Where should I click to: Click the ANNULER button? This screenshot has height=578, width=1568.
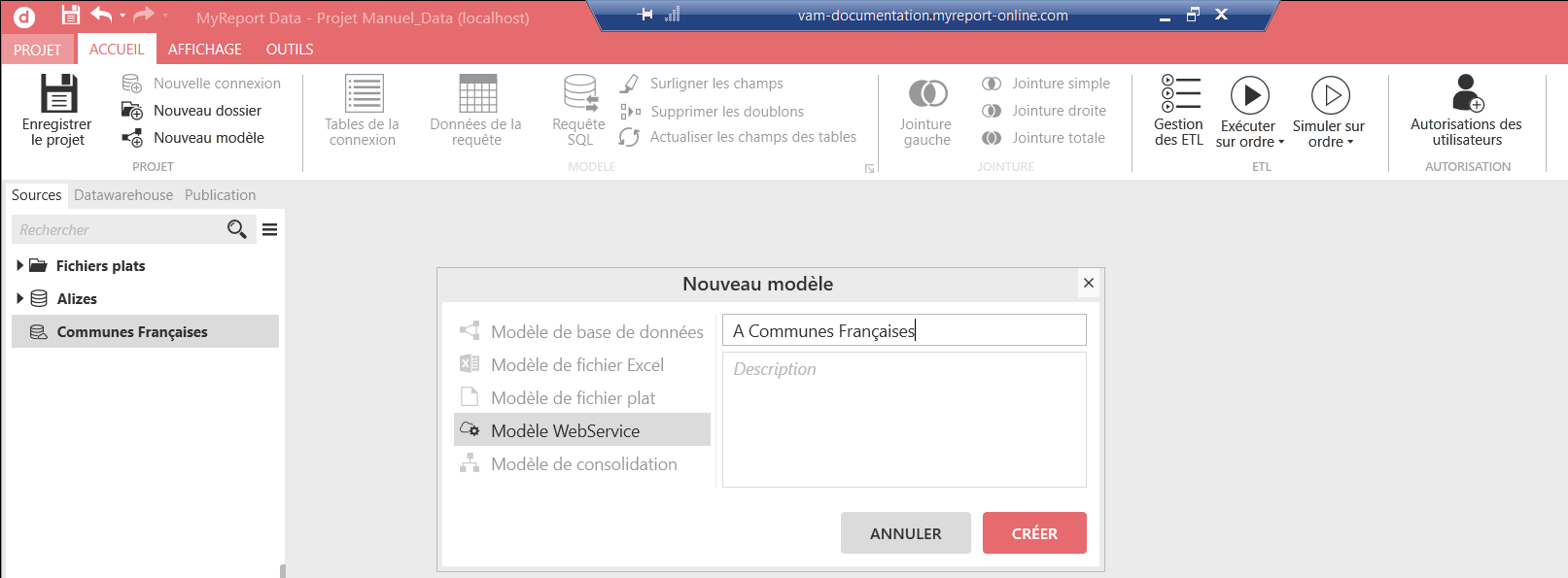click(905, 533)
